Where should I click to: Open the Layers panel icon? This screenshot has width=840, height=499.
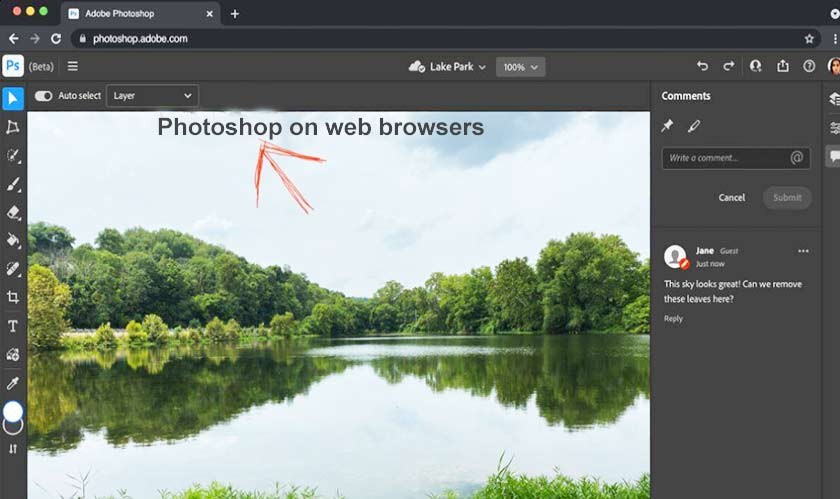[834, 99]
